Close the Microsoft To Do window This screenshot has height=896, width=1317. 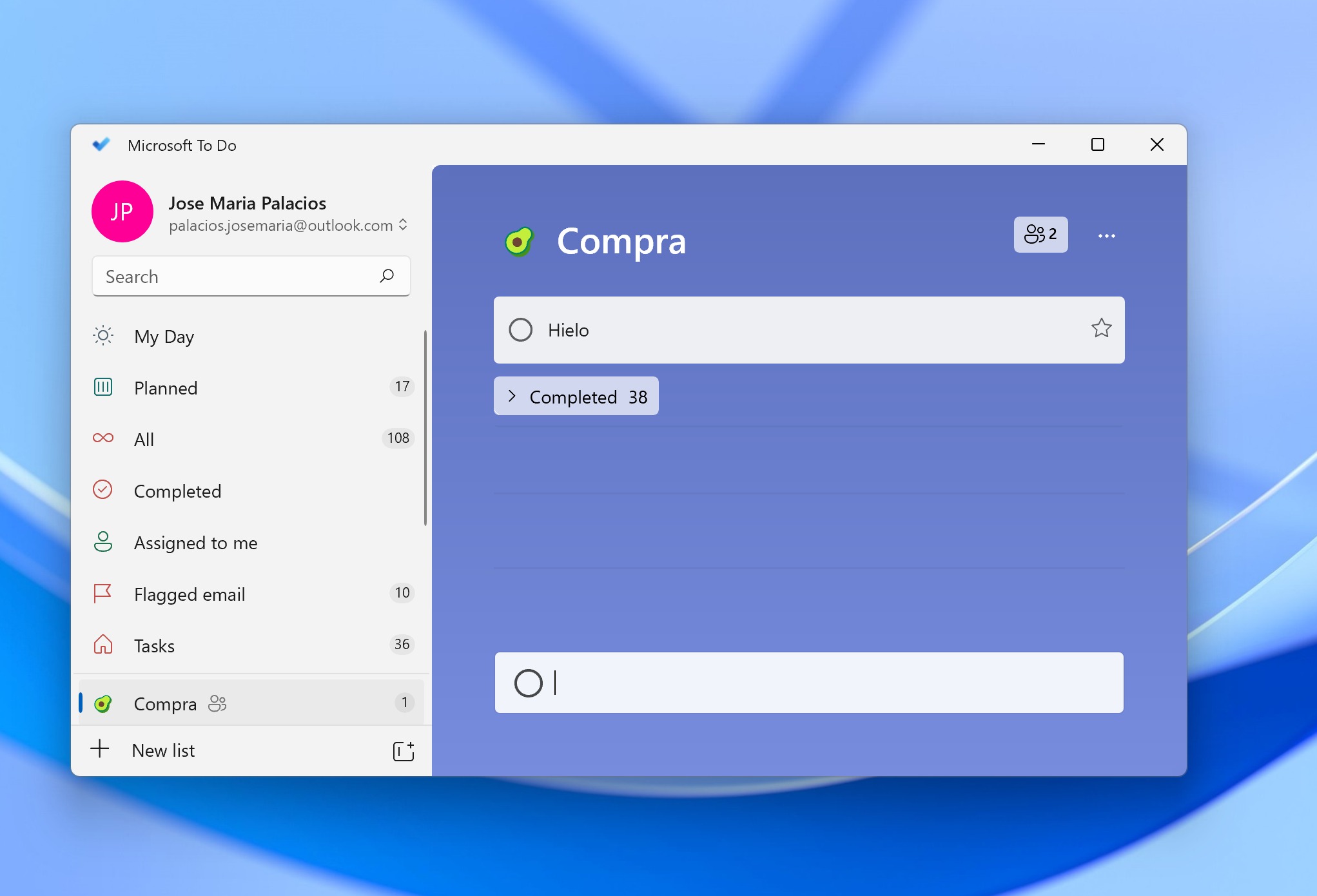tap(1157, 144)
